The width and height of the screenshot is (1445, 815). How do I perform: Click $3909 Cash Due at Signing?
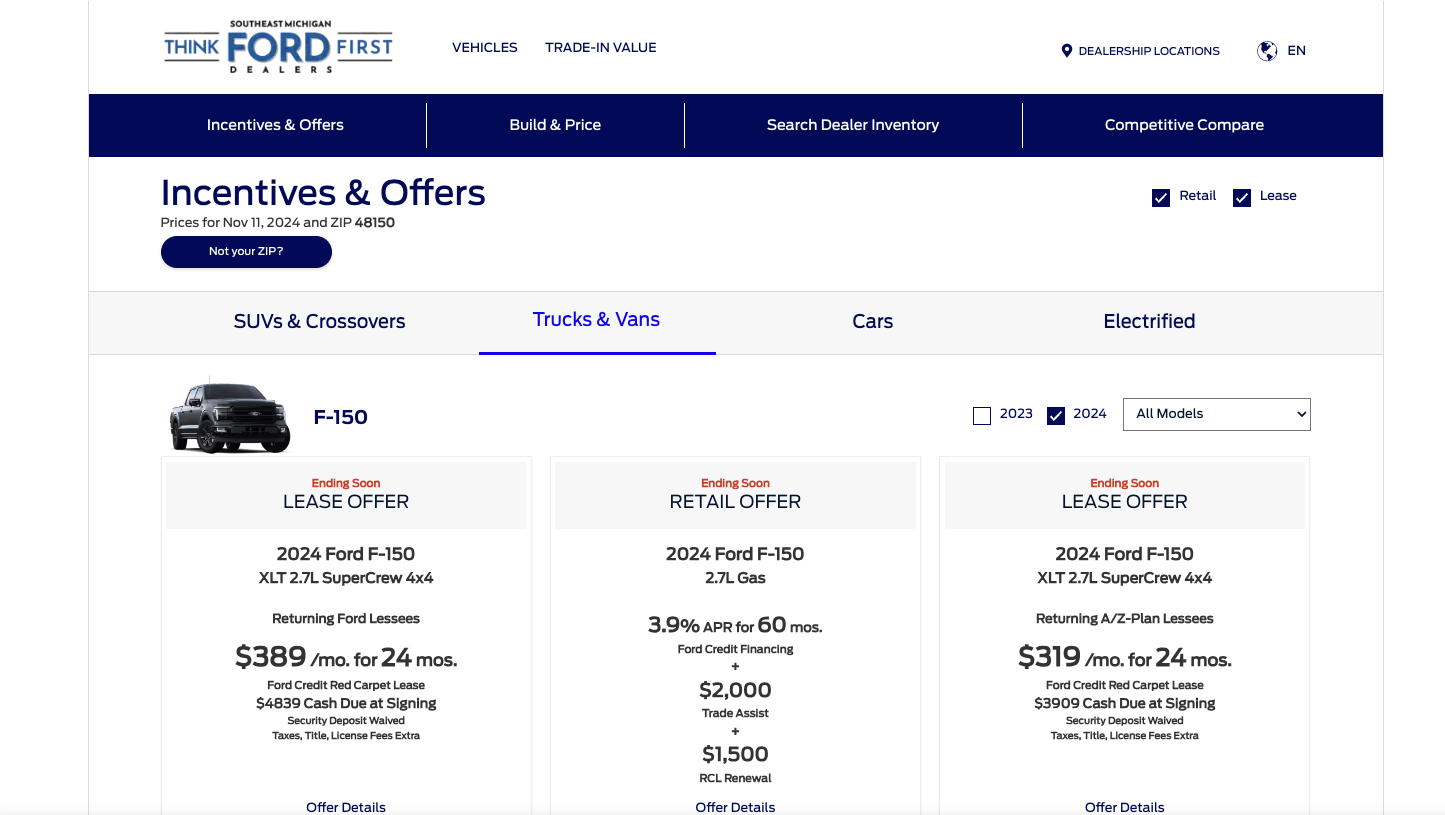[x=1125, y=703]
